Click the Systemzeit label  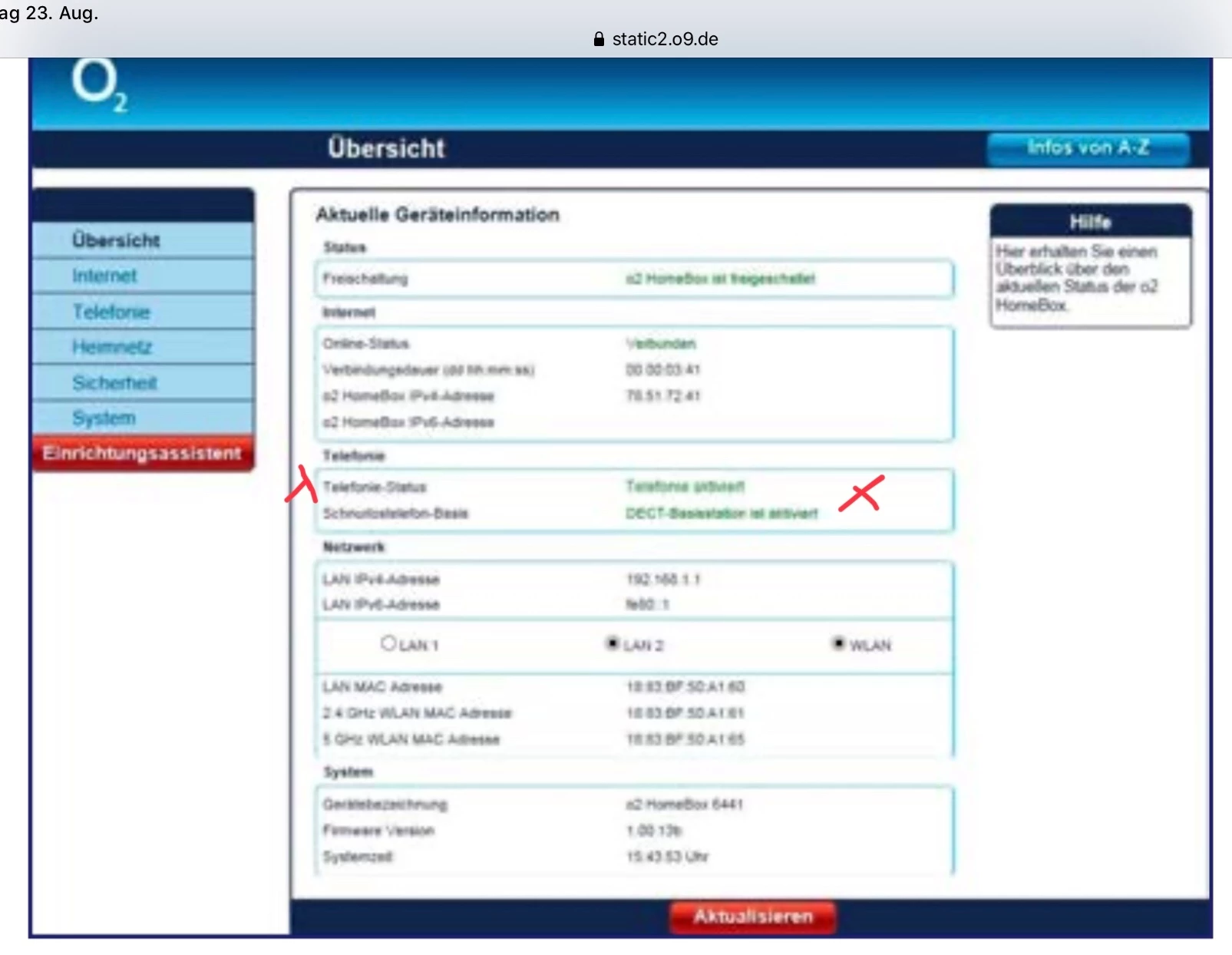pos(358,857)
